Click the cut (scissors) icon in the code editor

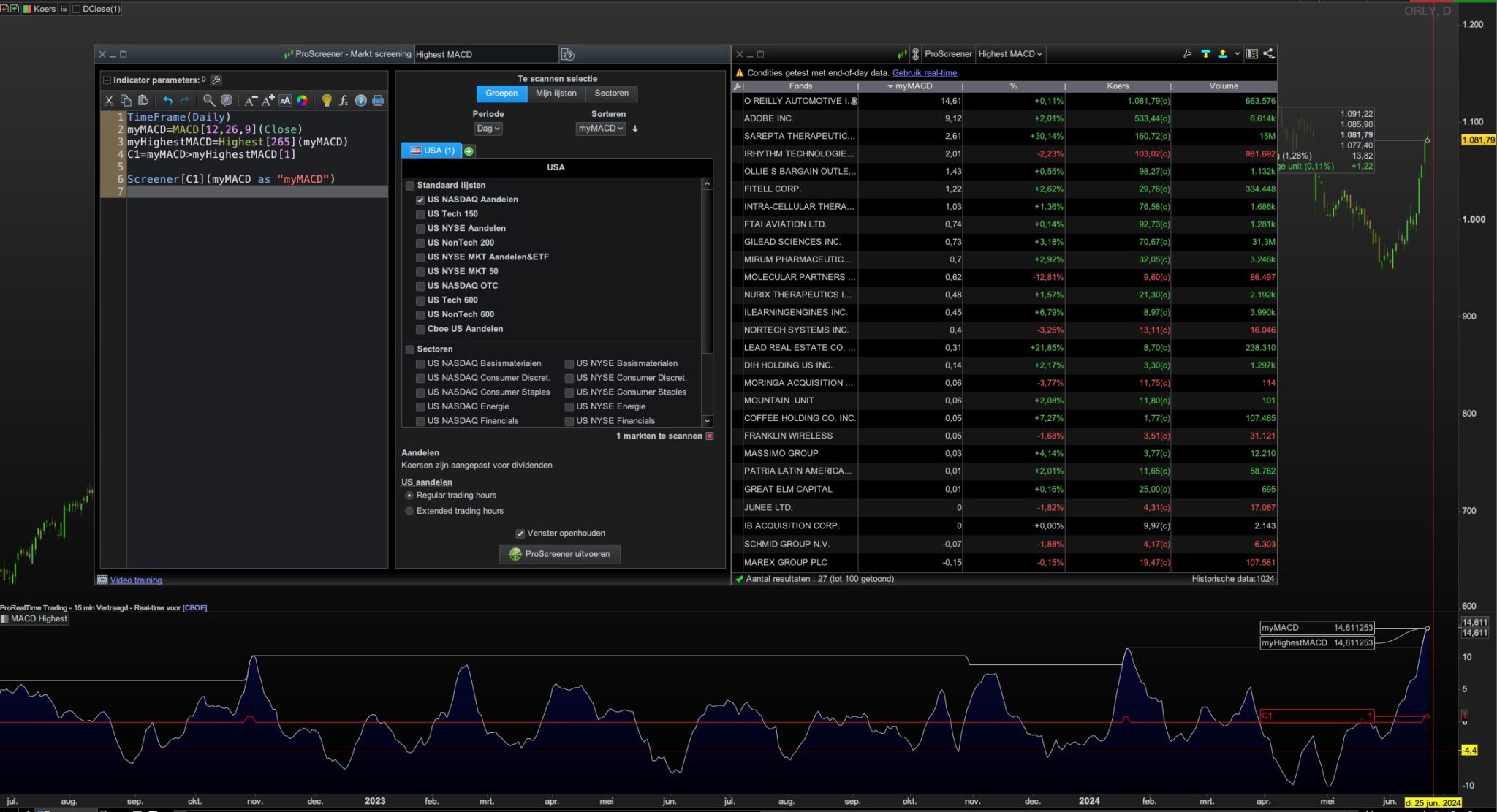(x=109, y=101)
